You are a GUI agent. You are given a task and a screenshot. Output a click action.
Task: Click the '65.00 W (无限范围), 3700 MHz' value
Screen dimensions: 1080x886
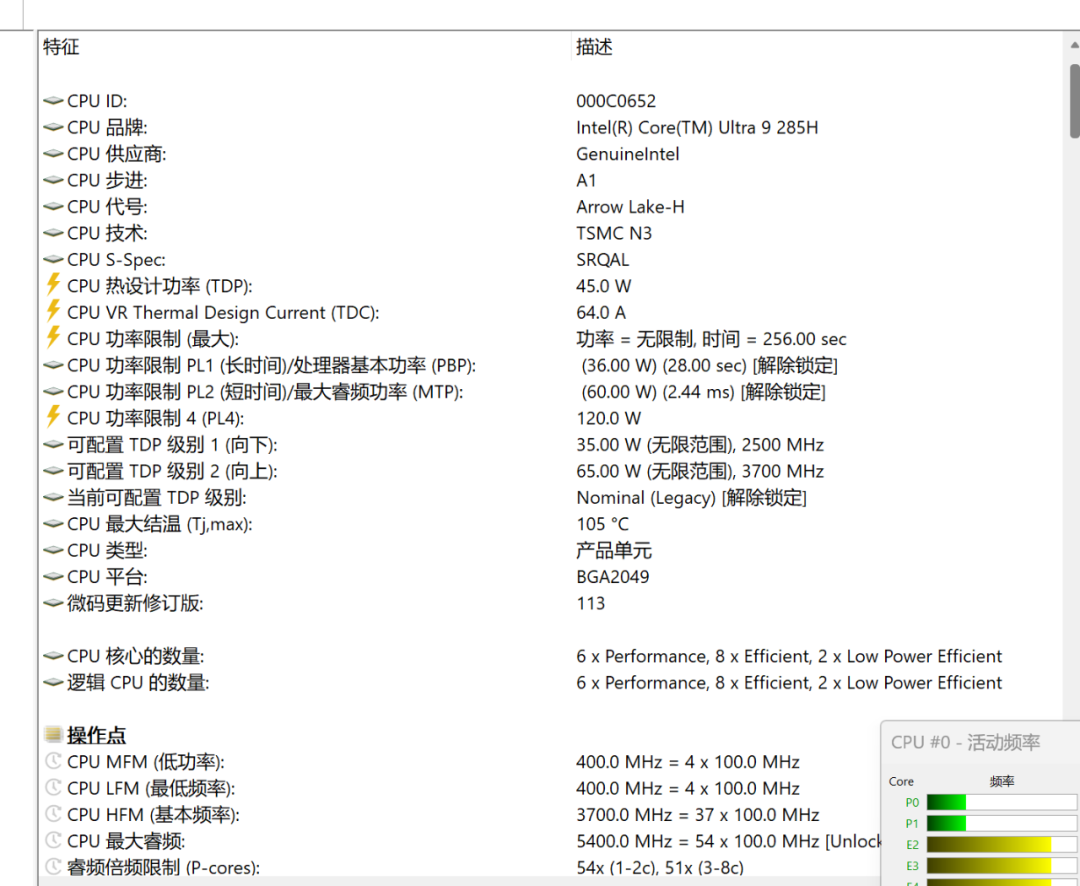[x=700, y=471]
